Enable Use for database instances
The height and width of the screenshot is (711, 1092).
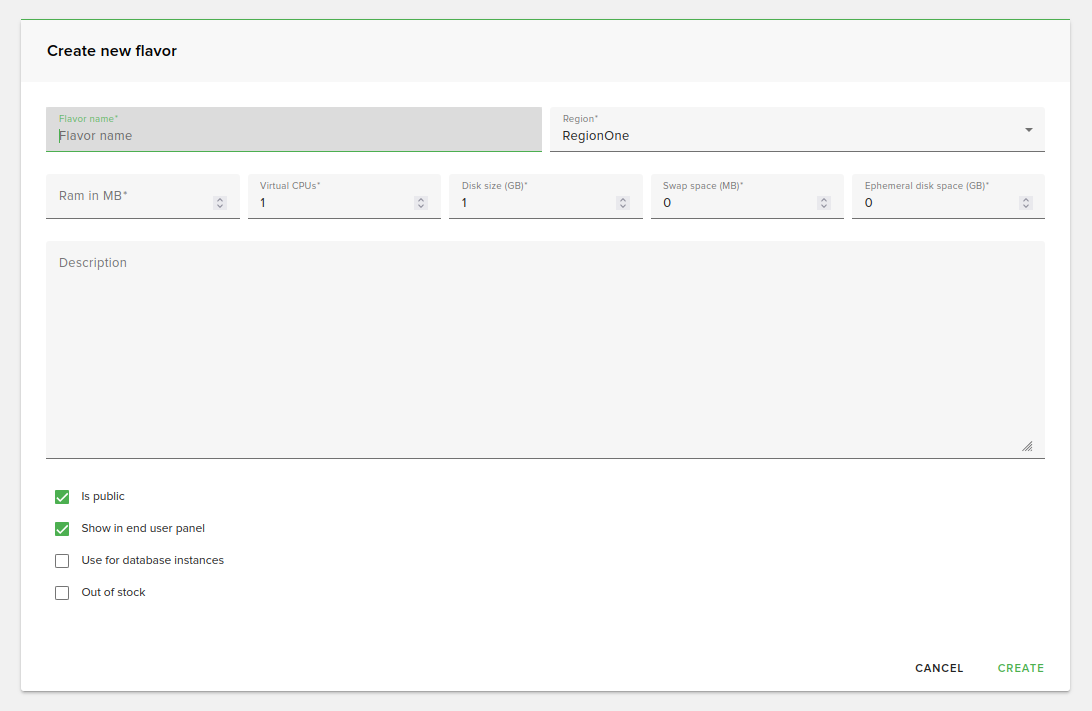pyautogui.click(x=61, y=560)
